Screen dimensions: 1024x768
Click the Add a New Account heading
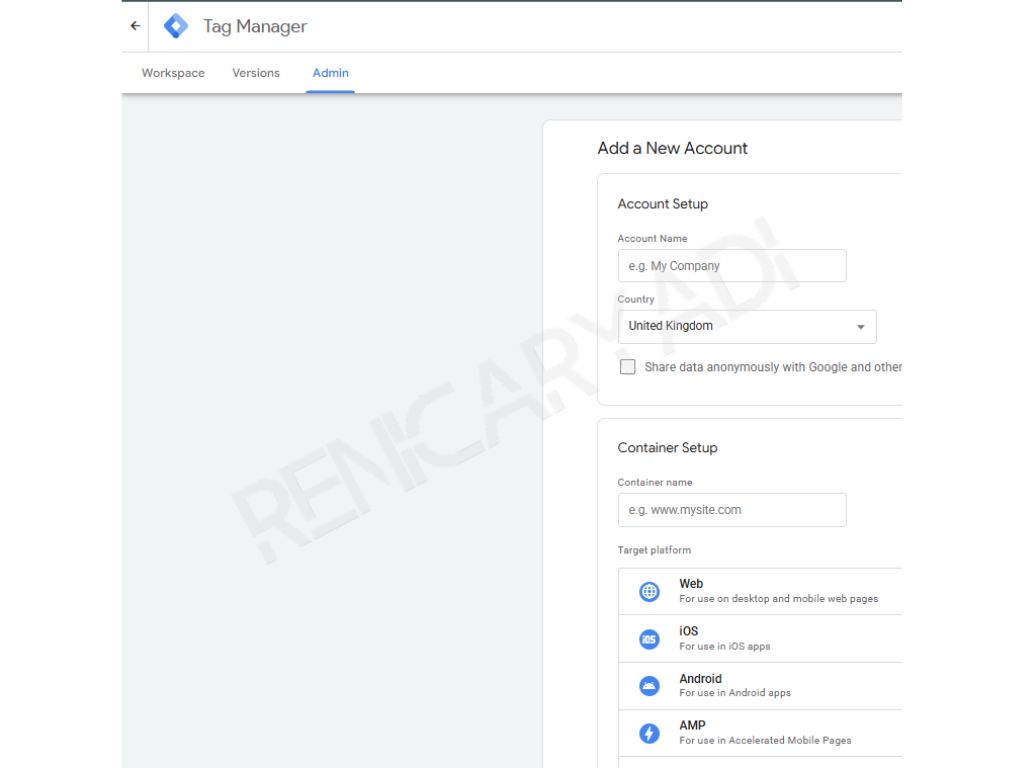[x=673, y=148]
